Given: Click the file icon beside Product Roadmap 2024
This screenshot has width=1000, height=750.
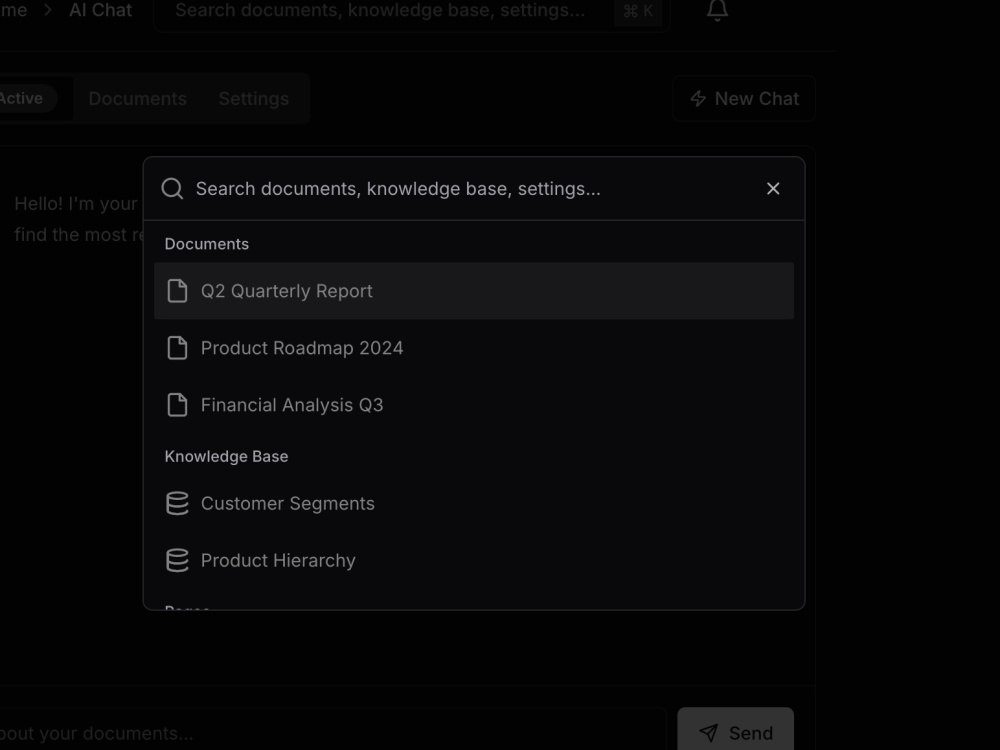Looking at the screenshot, I should pos(177,348).
